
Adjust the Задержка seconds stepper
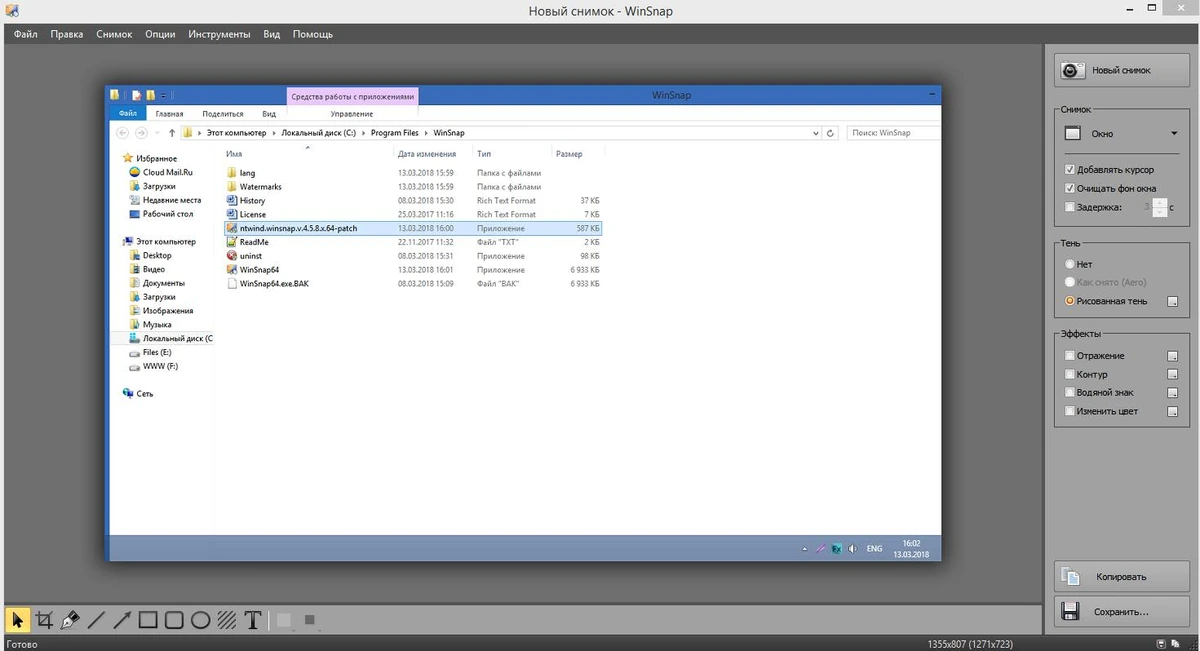click(1160, 207)
